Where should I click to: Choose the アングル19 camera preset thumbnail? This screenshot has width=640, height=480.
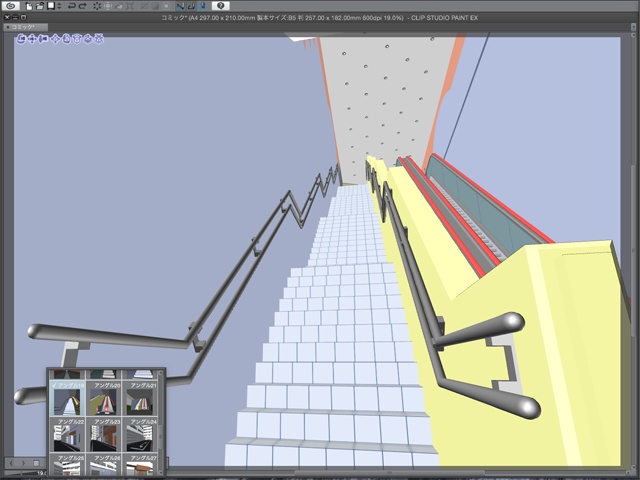[67, 398]
